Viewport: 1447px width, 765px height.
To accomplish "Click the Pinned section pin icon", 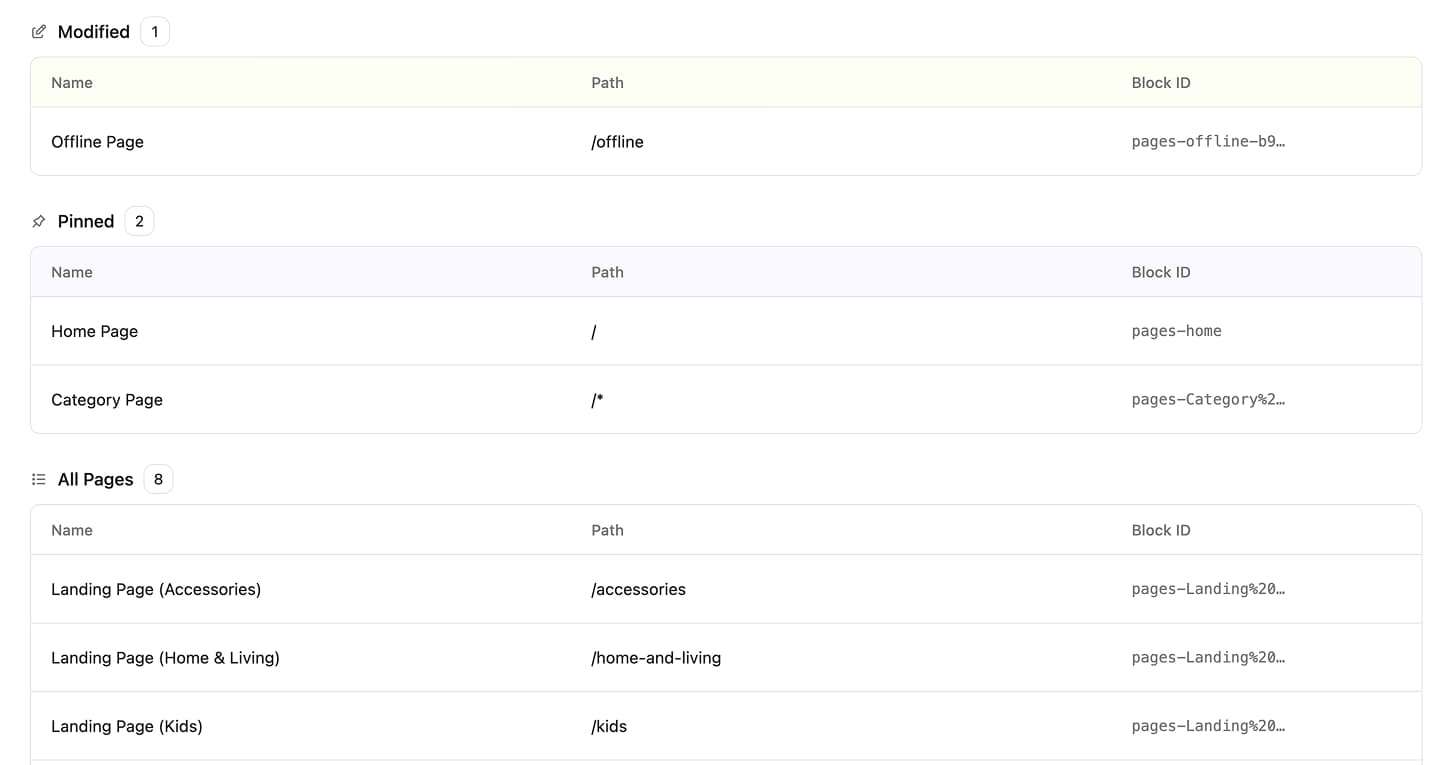I will [39, 222].
